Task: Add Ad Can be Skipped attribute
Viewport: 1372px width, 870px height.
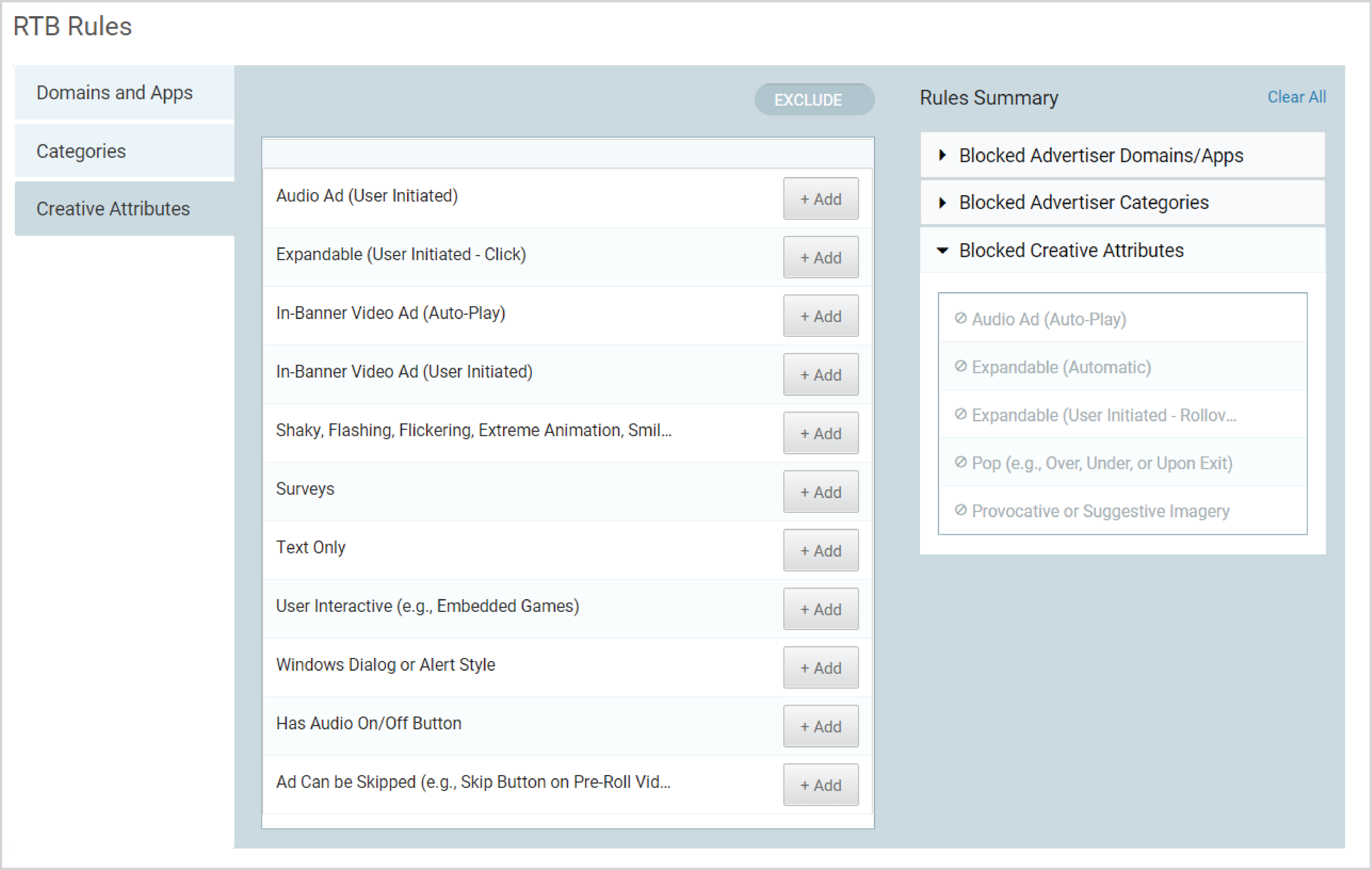Action: 820,785
